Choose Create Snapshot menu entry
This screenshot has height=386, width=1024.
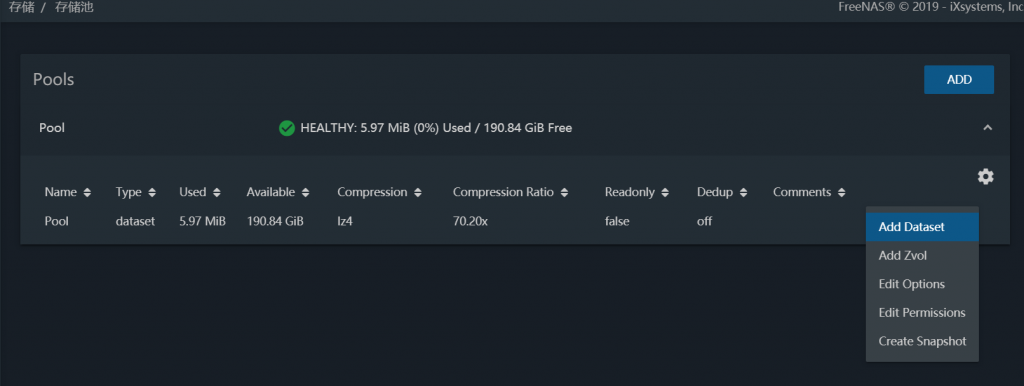pyautogui.click(x=922, y=341)
